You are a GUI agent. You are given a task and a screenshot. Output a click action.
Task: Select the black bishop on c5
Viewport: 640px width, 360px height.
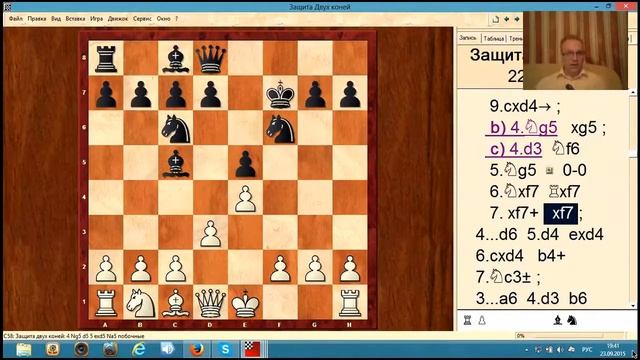176,164
